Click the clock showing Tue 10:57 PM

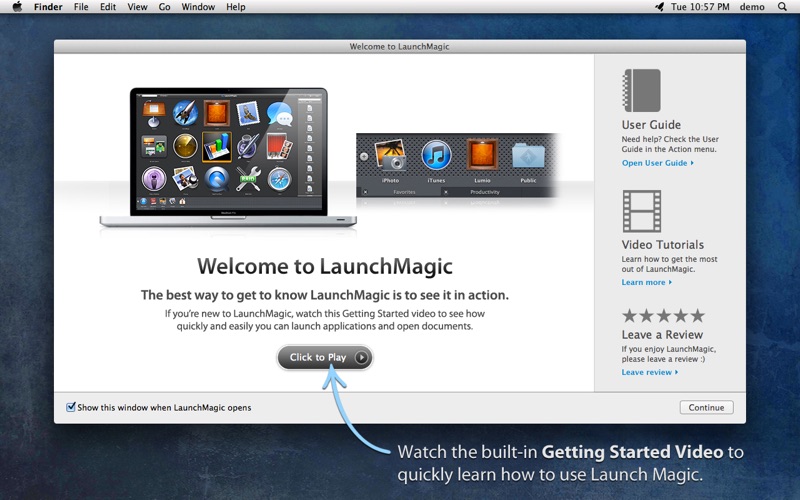click(700, 7)
